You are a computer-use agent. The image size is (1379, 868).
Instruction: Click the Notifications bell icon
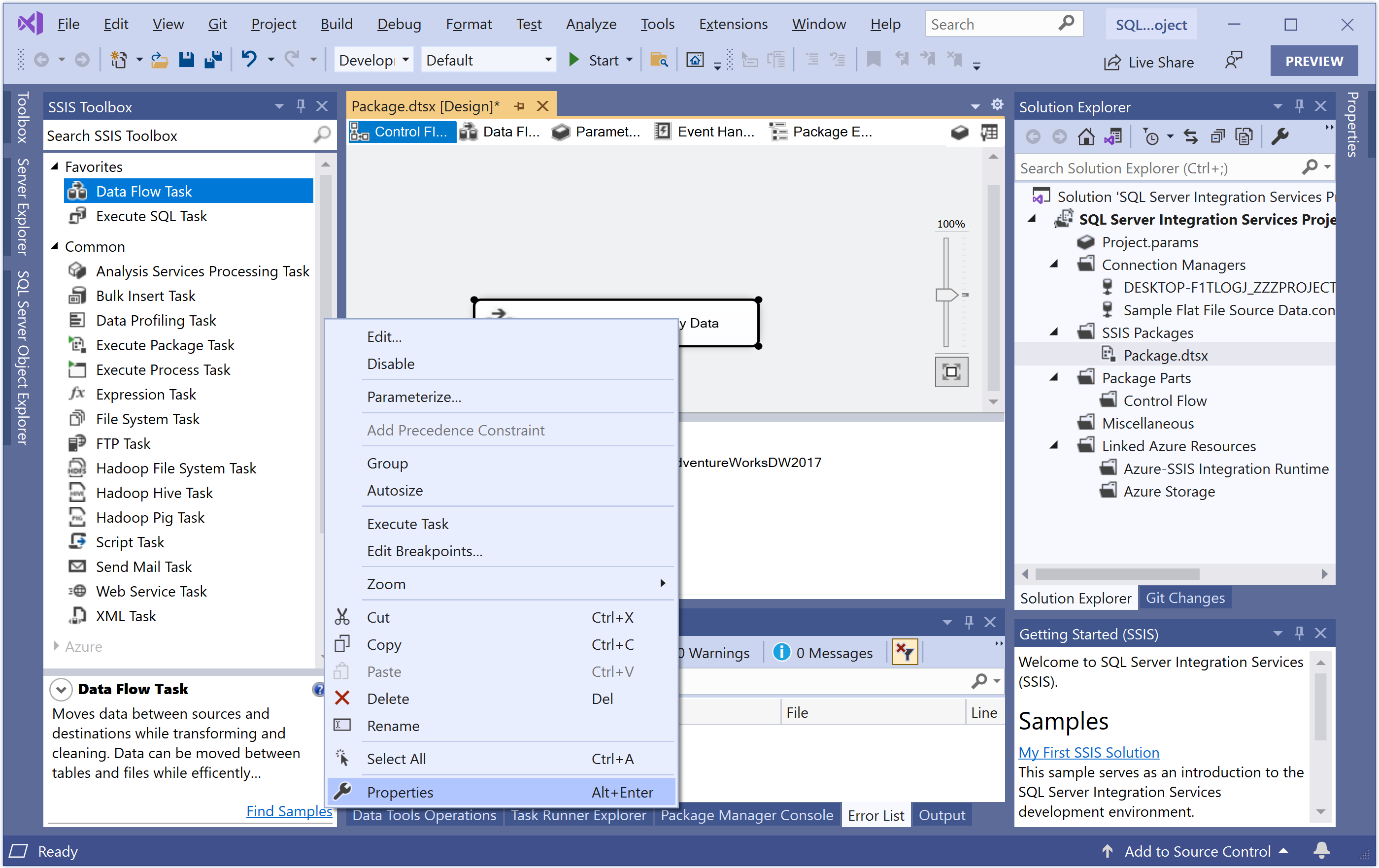point(1322,850)
